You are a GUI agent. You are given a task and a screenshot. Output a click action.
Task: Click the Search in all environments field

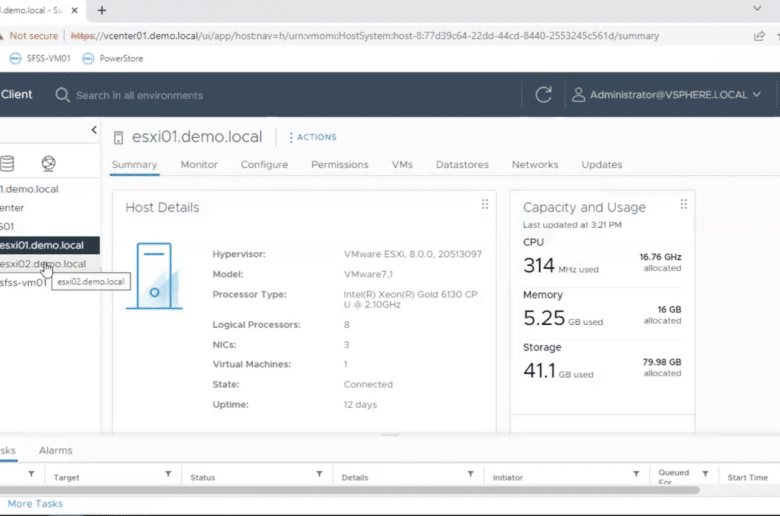pos(139,95)
